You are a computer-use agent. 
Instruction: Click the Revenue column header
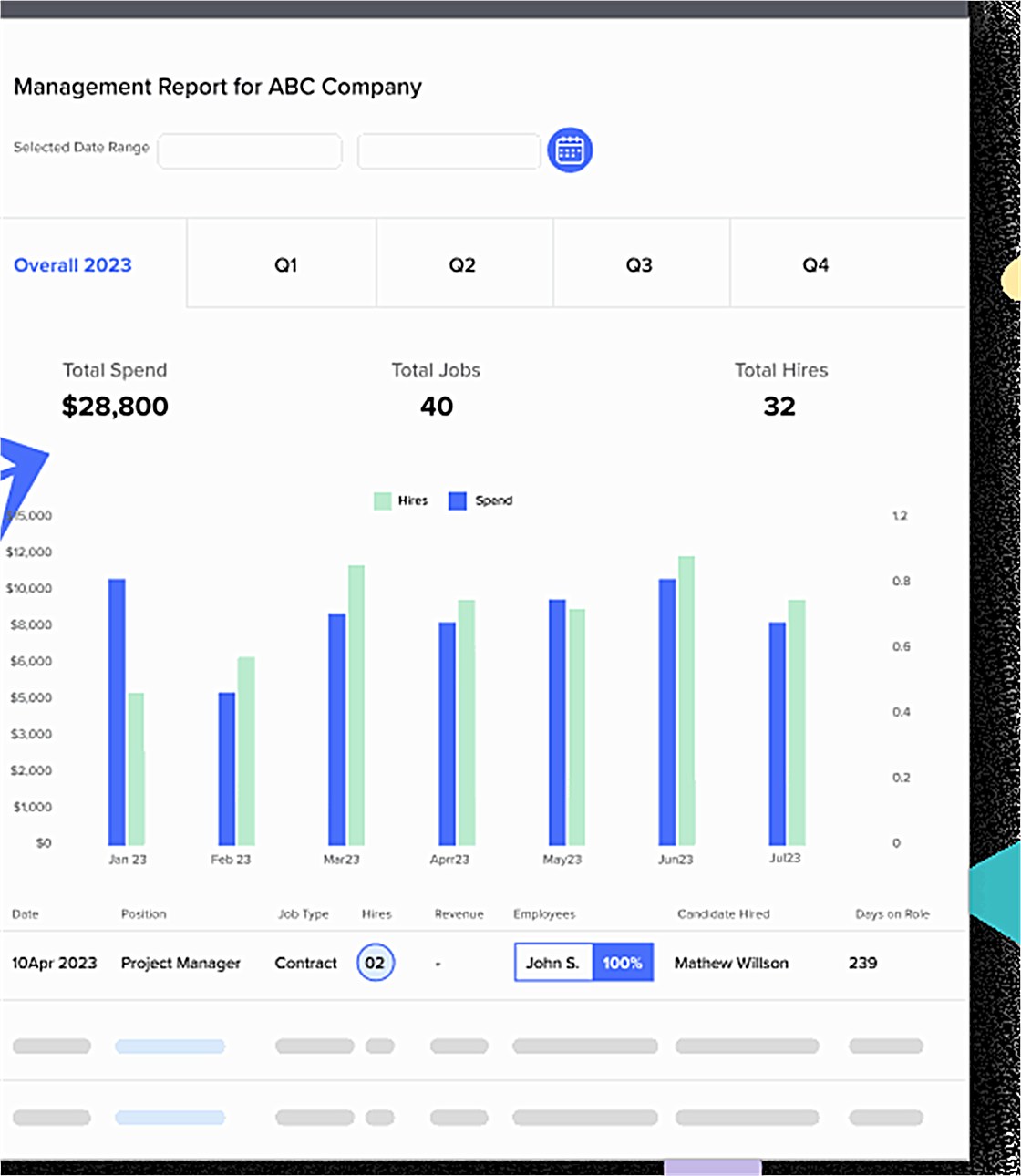tap(459, 913)
